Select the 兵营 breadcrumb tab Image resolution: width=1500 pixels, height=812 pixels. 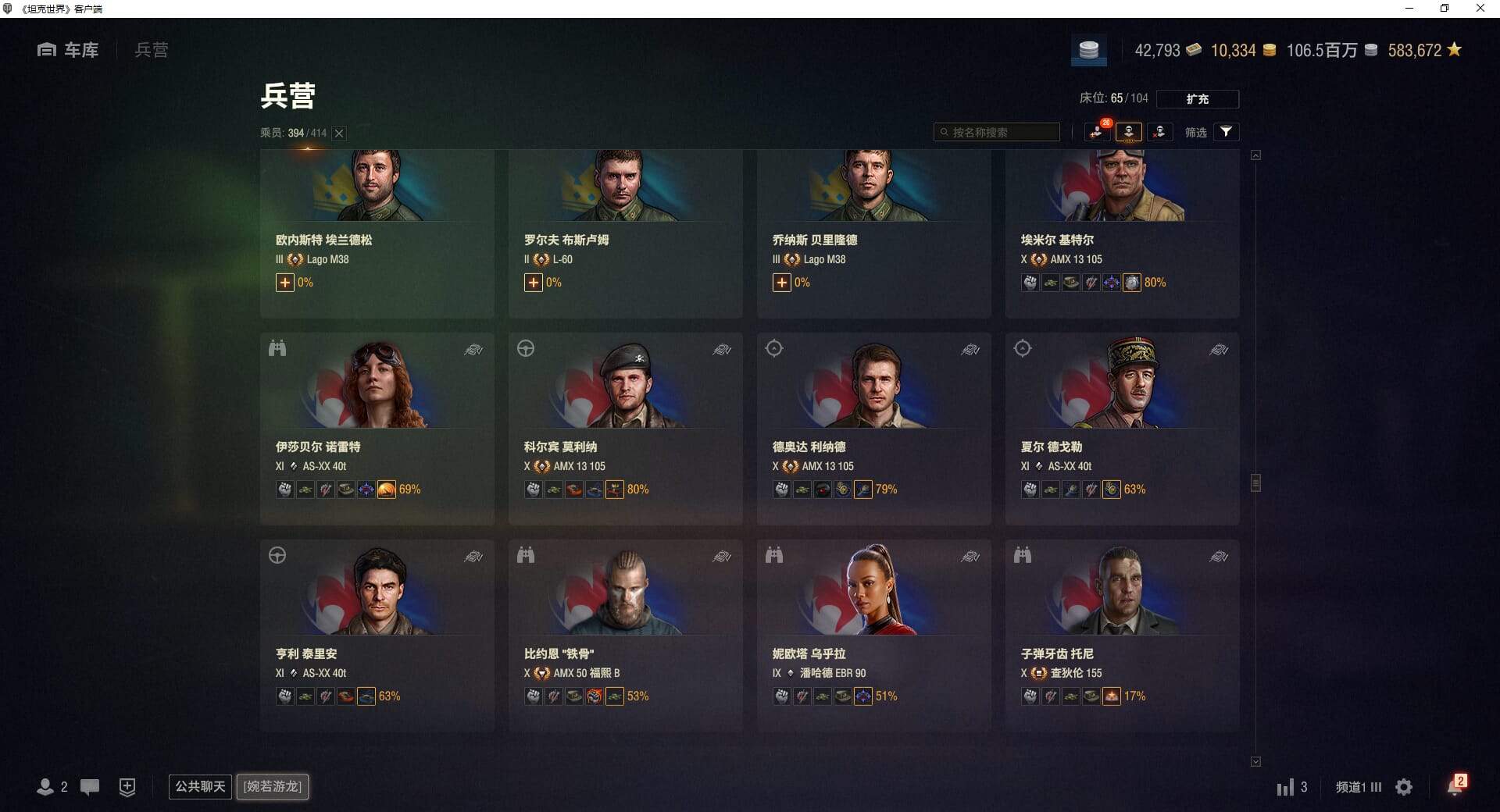coord(152,50)
